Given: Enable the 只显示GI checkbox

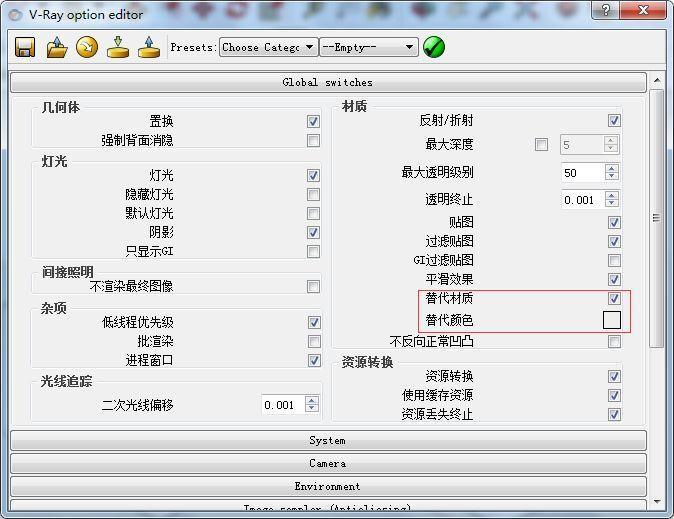Looking at the screenshot, I should 313,252.
